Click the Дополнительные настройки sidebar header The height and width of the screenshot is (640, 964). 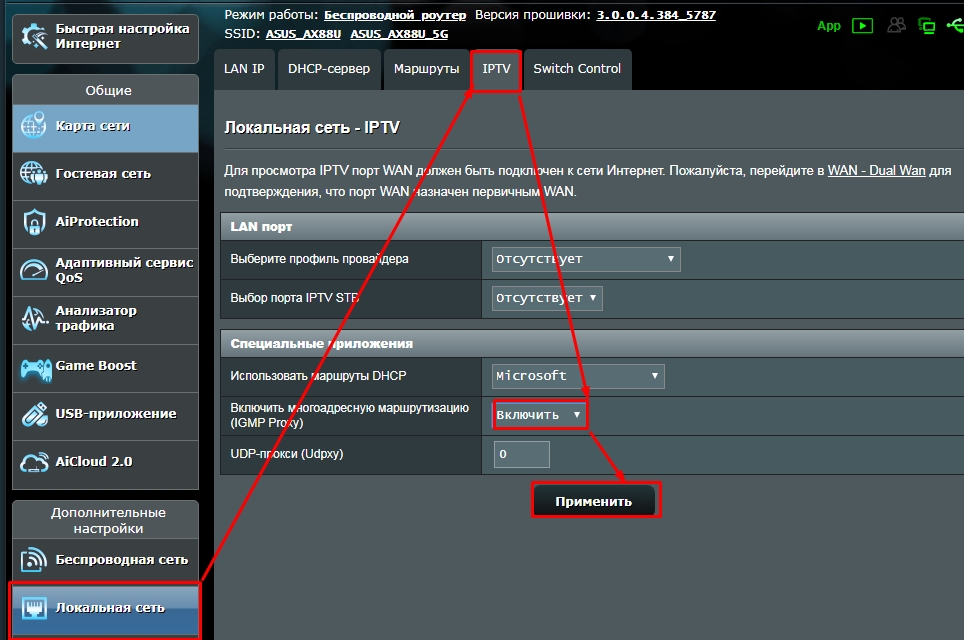tap(108, 520)
